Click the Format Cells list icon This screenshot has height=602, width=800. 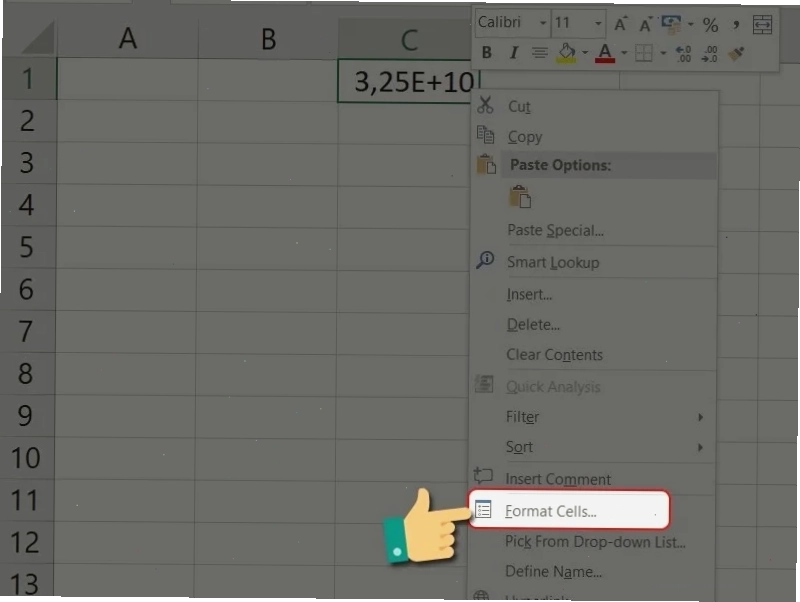483,509
